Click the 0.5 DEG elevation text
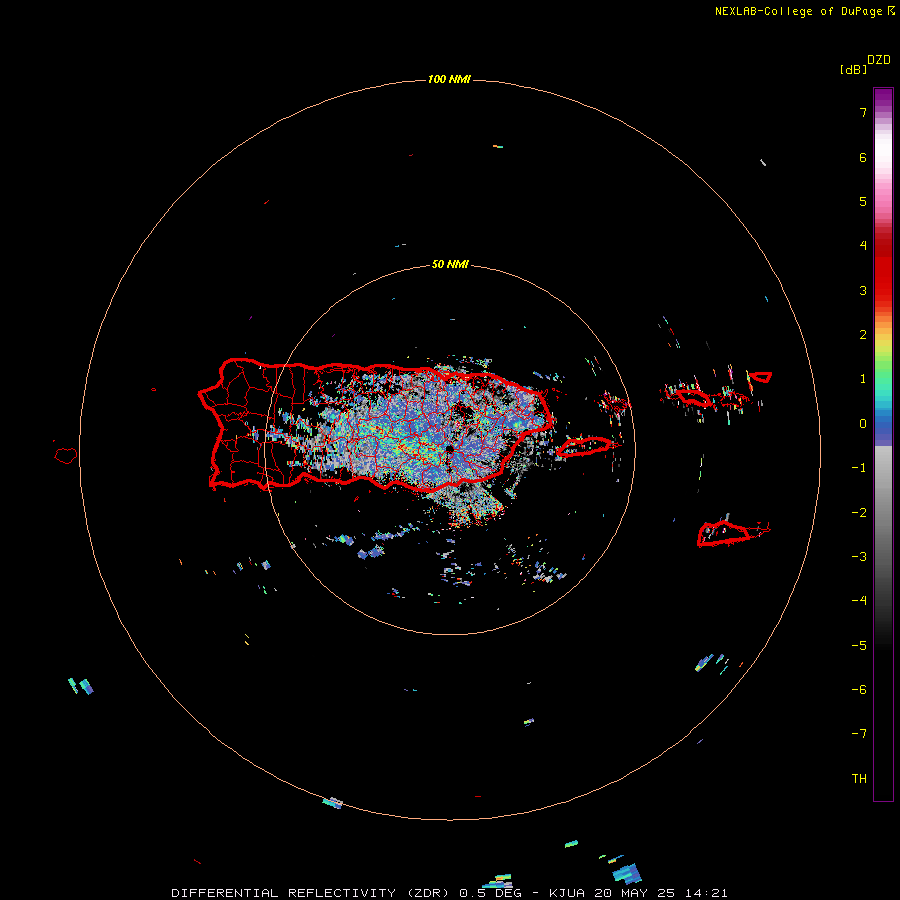This screenshot has height=900, width=900. point(490,893)
